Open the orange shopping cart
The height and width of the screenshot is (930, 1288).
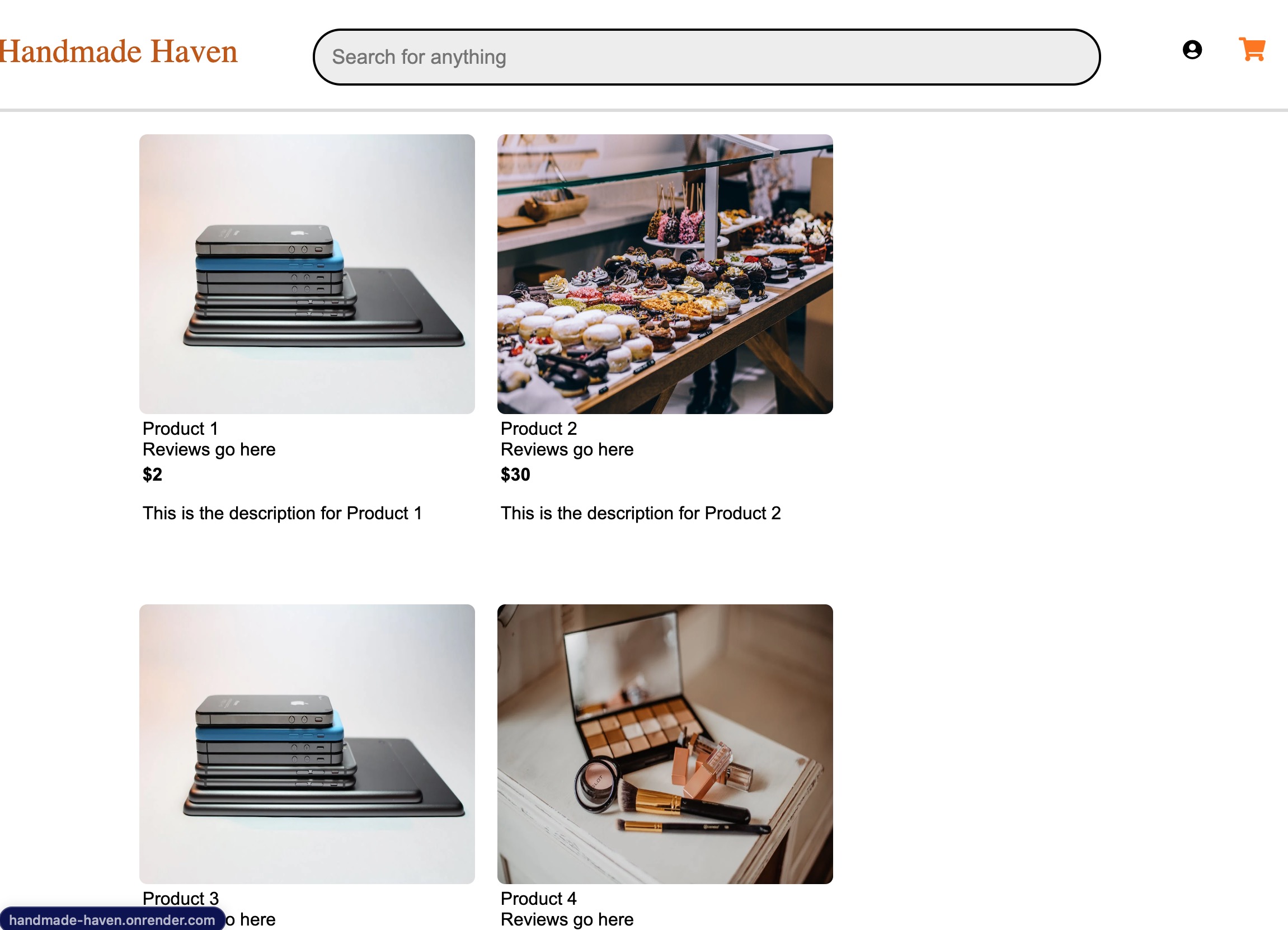point(1252,49)
